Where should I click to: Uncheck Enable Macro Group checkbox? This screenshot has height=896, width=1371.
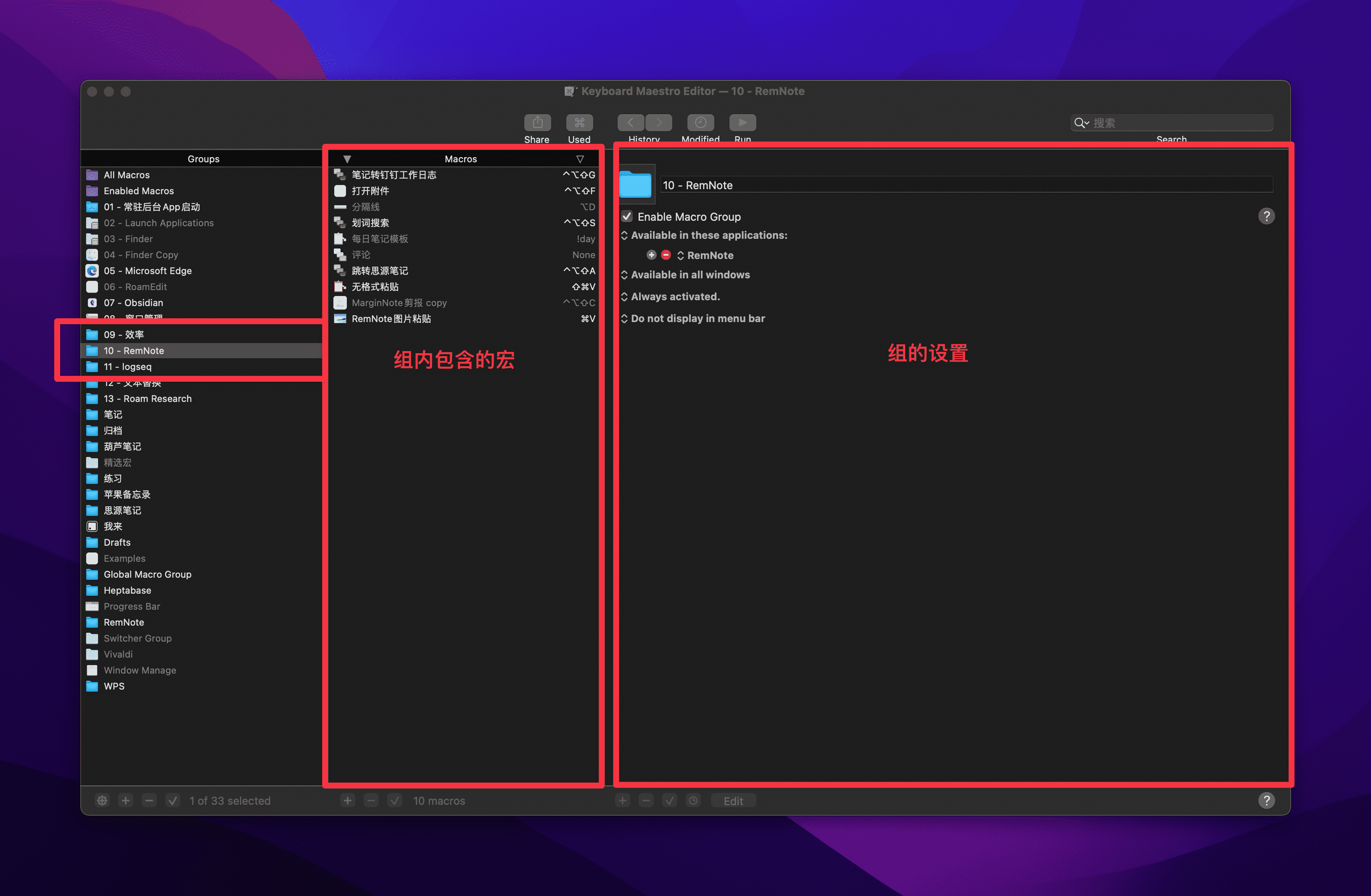point(627,217)
